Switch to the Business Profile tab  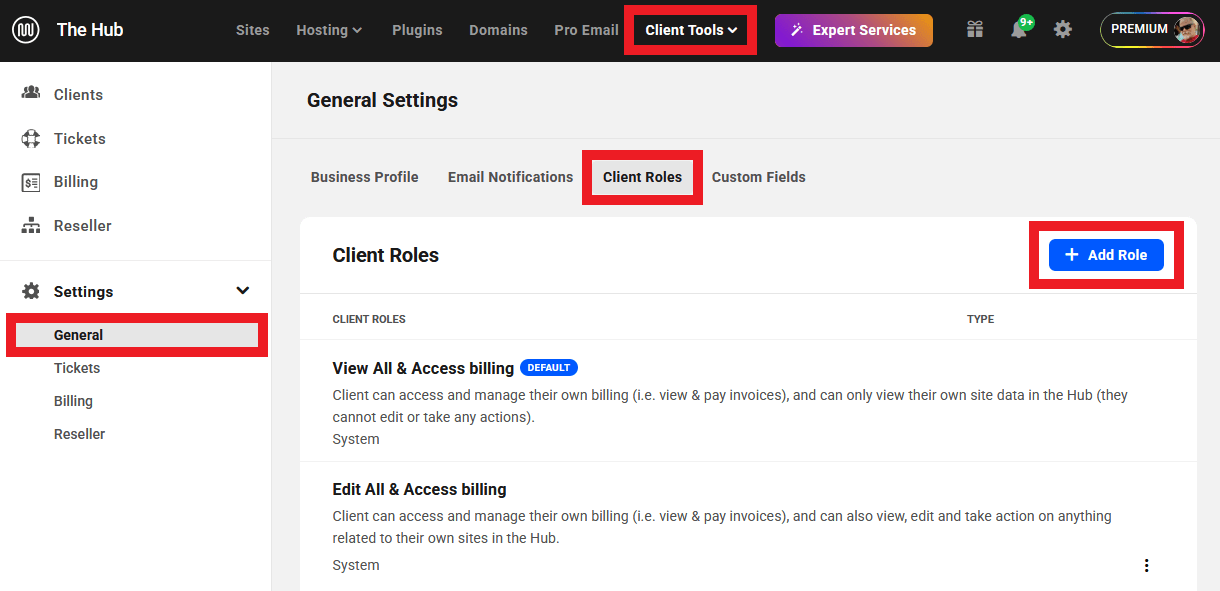[364, 177]
